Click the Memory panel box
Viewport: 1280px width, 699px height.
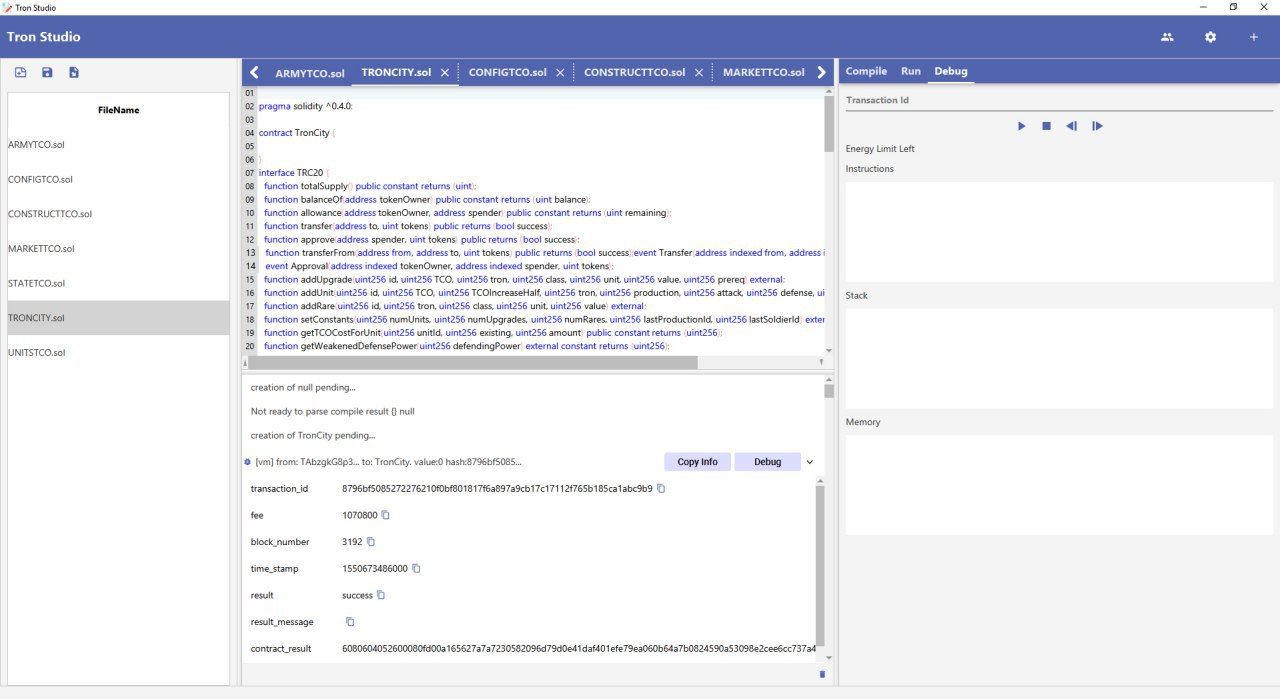[1059, 485]
